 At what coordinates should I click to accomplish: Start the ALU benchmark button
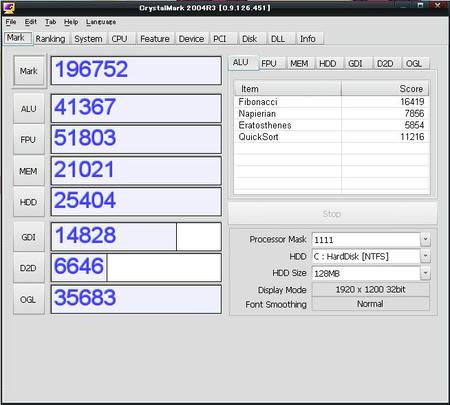(x=29, y=109)
